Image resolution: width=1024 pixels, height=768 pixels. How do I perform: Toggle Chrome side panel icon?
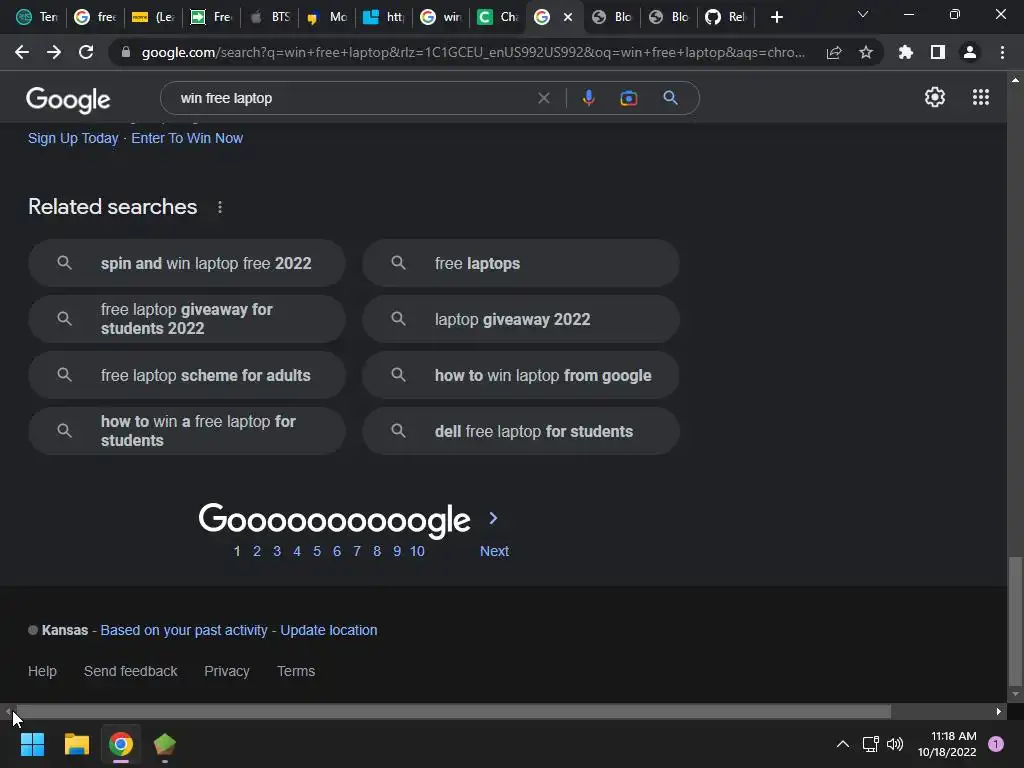(x=938, y=52)
